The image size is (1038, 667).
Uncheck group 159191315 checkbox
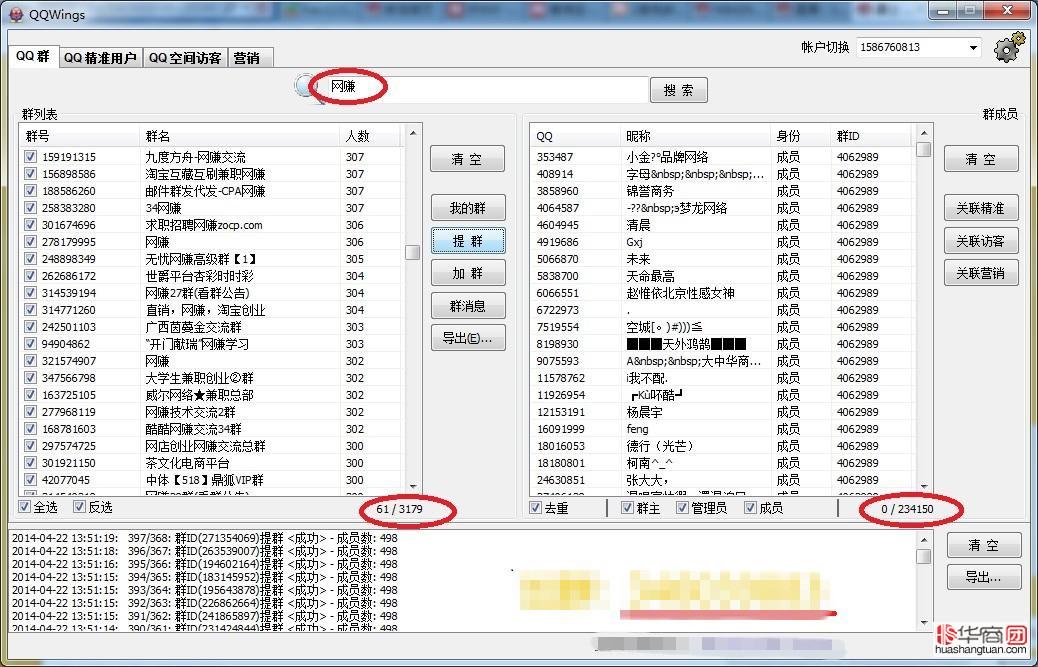coord(30,157)
